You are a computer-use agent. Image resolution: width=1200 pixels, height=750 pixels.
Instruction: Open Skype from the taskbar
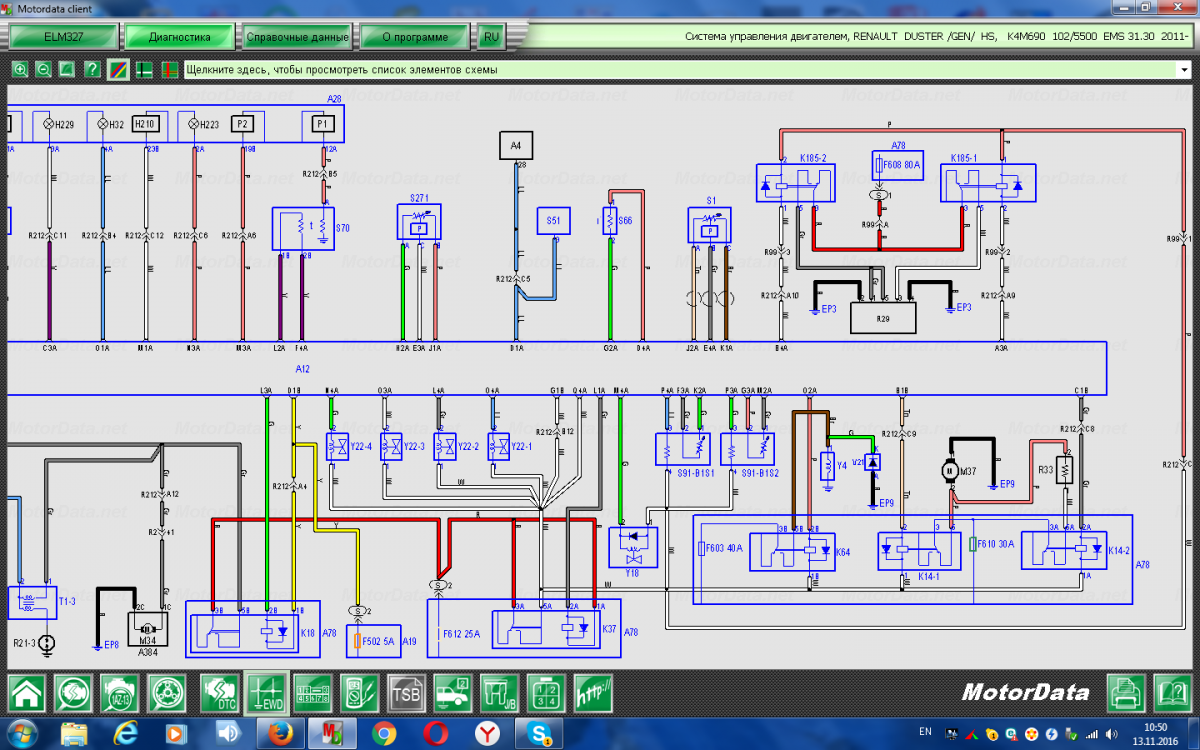tap(541, 734)
